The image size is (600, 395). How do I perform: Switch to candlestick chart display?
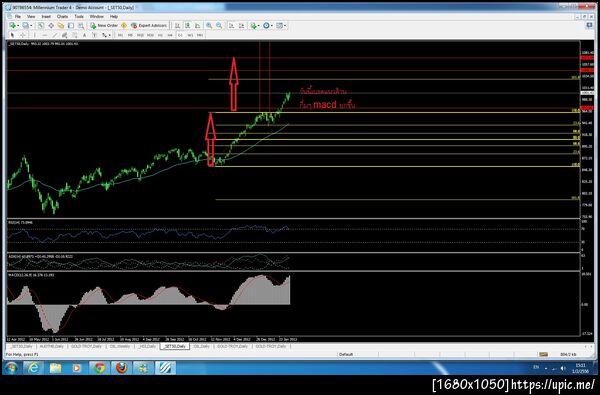[188, 26]
